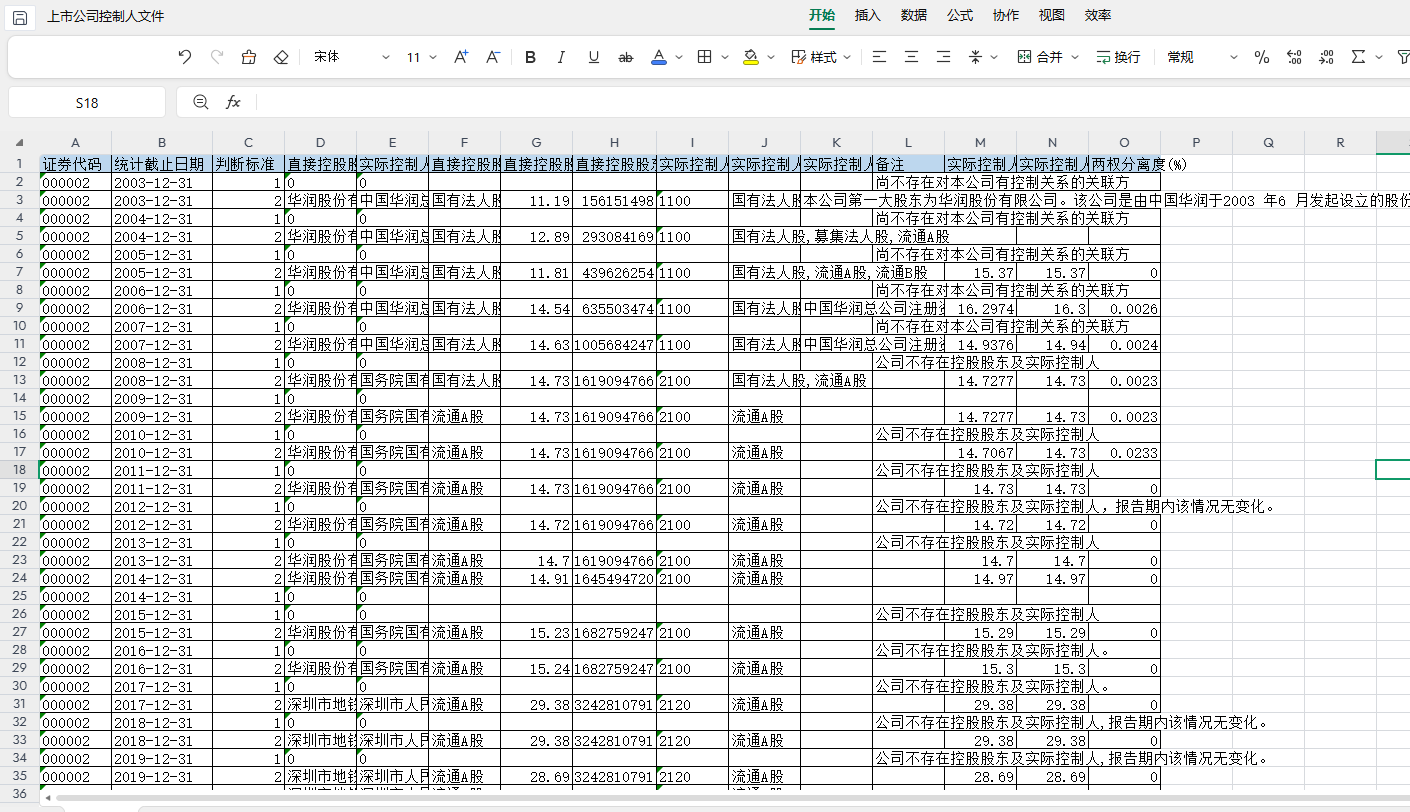Click into the formula bar input
The width and height of the screenshot is (1410, 812).
point(833,102)
